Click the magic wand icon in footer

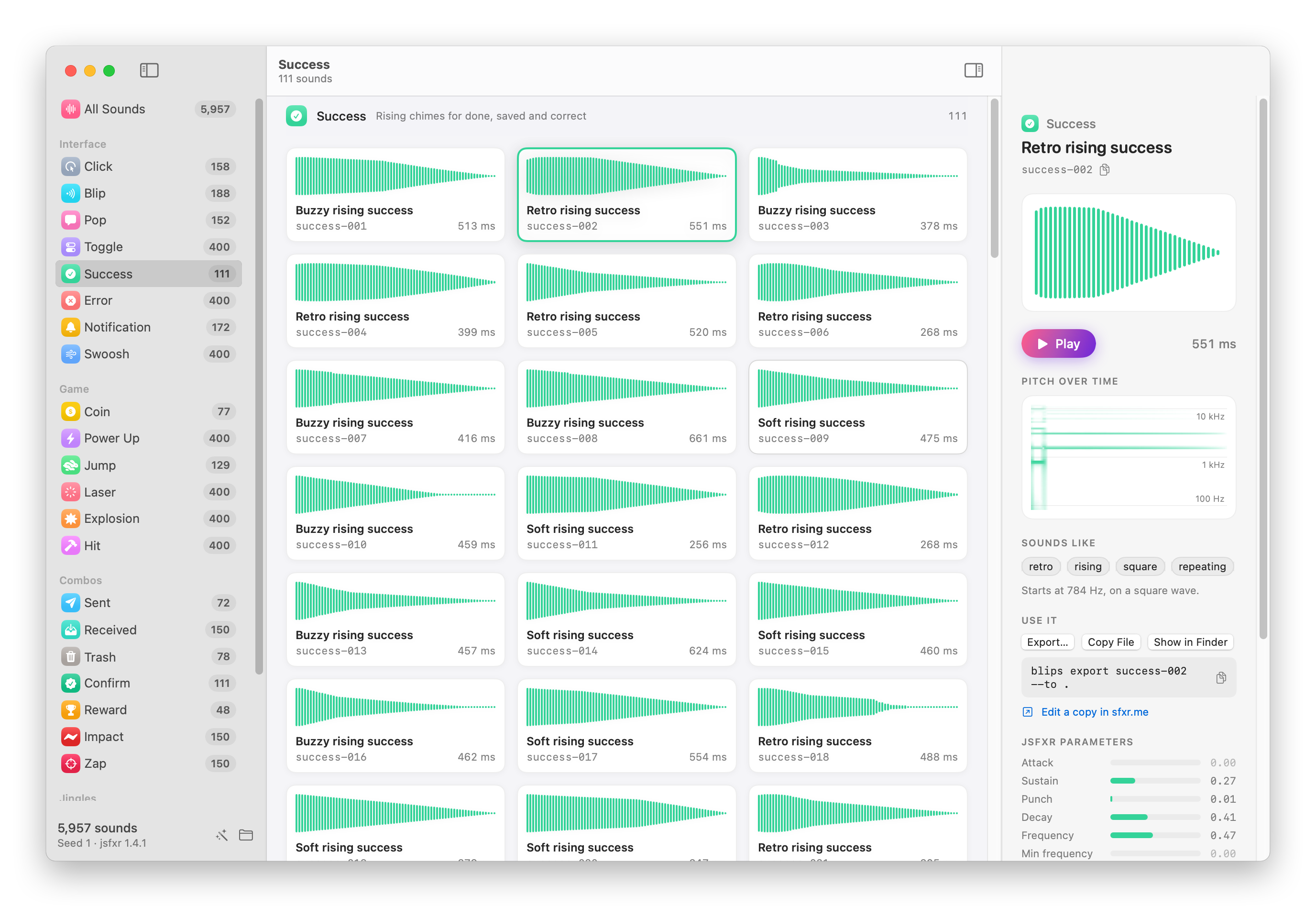(x=221, y=835)
